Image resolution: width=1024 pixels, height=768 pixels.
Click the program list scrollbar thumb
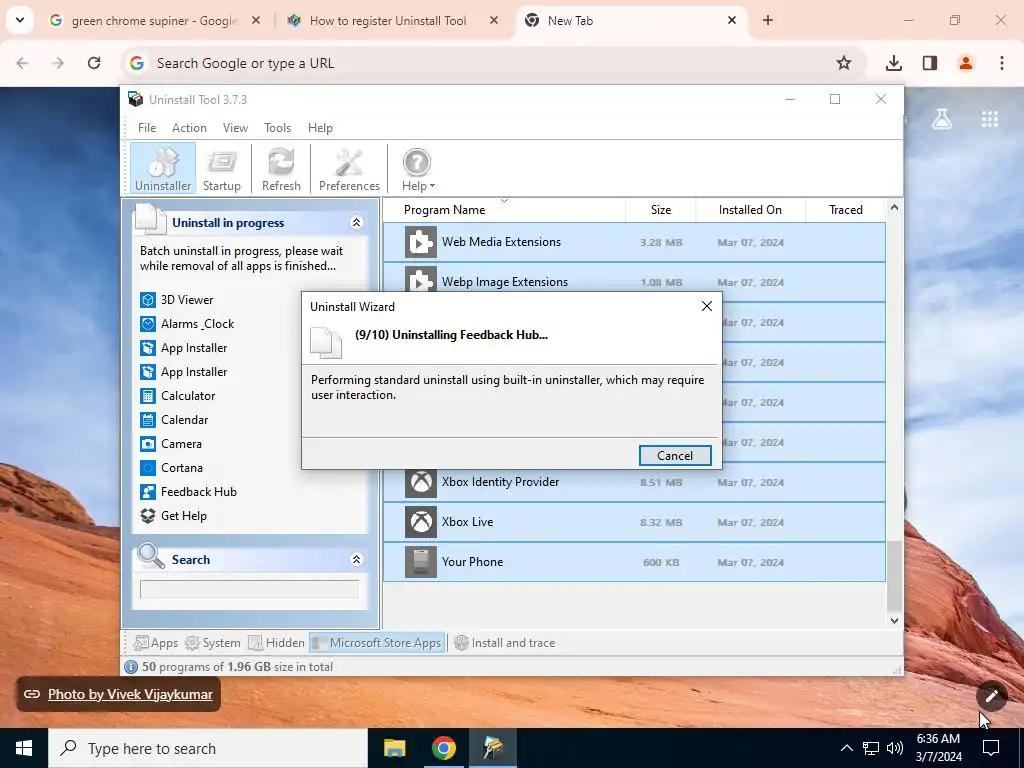[894, 576]
